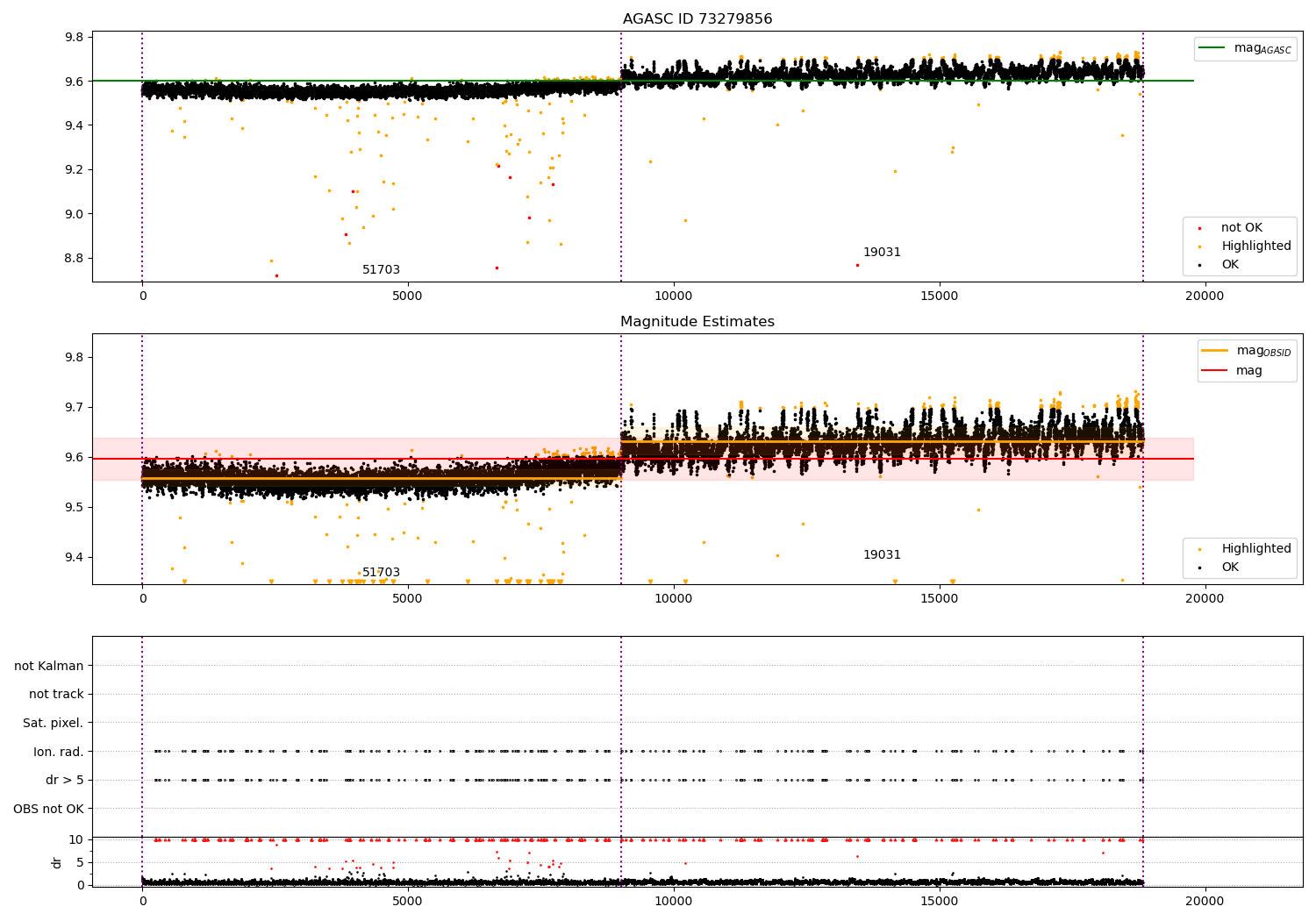1316x921 pixels.
Task: Click the 'Magnitude Estimates' plot title
Action: pyautogui.click(x=697, y=322)
